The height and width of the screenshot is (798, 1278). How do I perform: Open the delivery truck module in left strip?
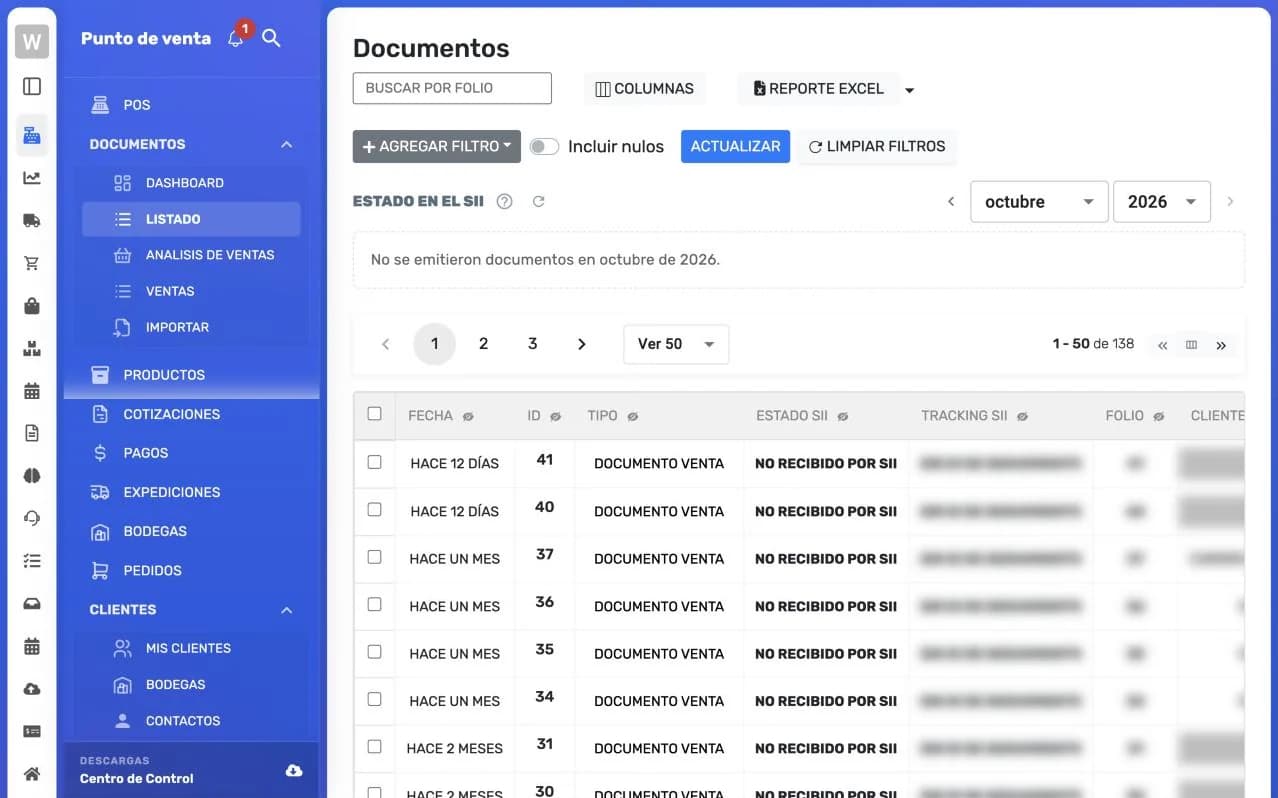tap(32, 221)
